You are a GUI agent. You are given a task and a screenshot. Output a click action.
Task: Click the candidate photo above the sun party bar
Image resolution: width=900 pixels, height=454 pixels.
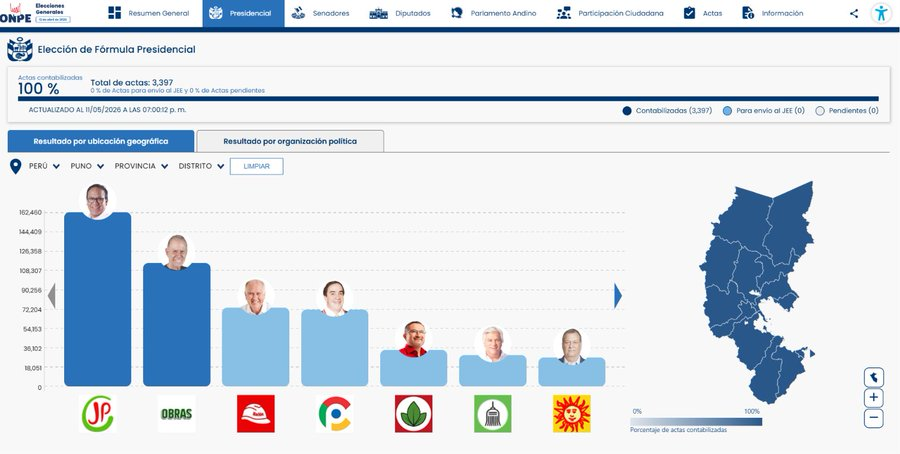pyautogui.click(x=572, y=347)
